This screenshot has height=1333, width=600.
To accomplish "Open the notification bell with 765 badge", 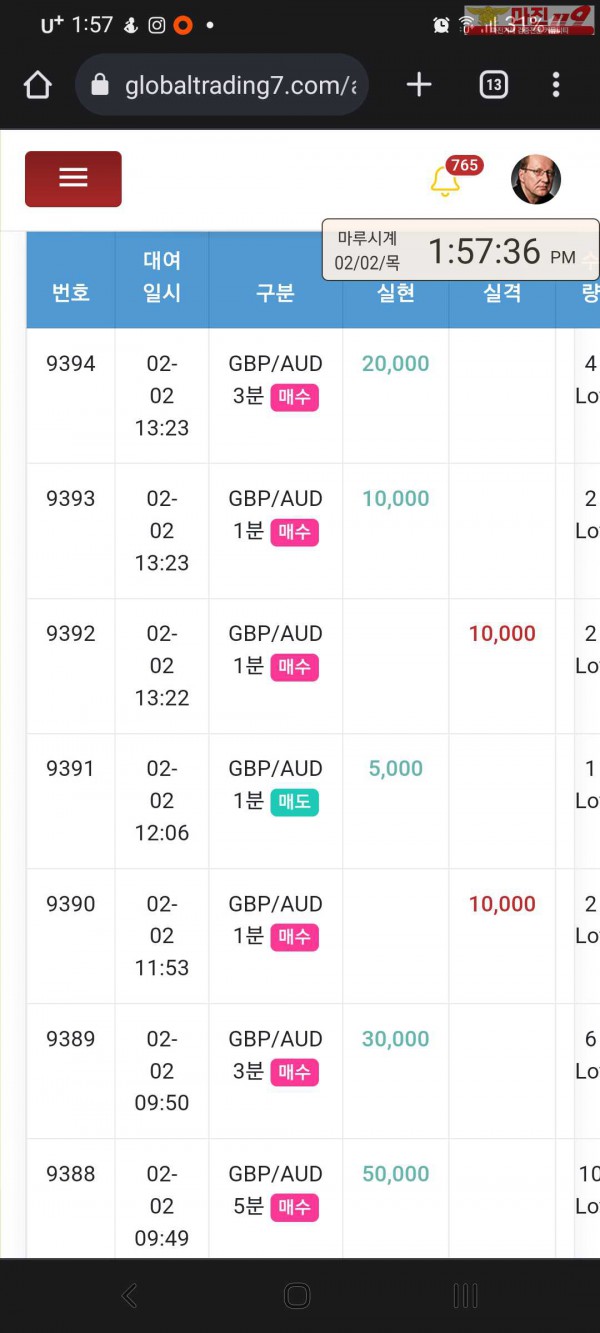I will pos(445,181).
